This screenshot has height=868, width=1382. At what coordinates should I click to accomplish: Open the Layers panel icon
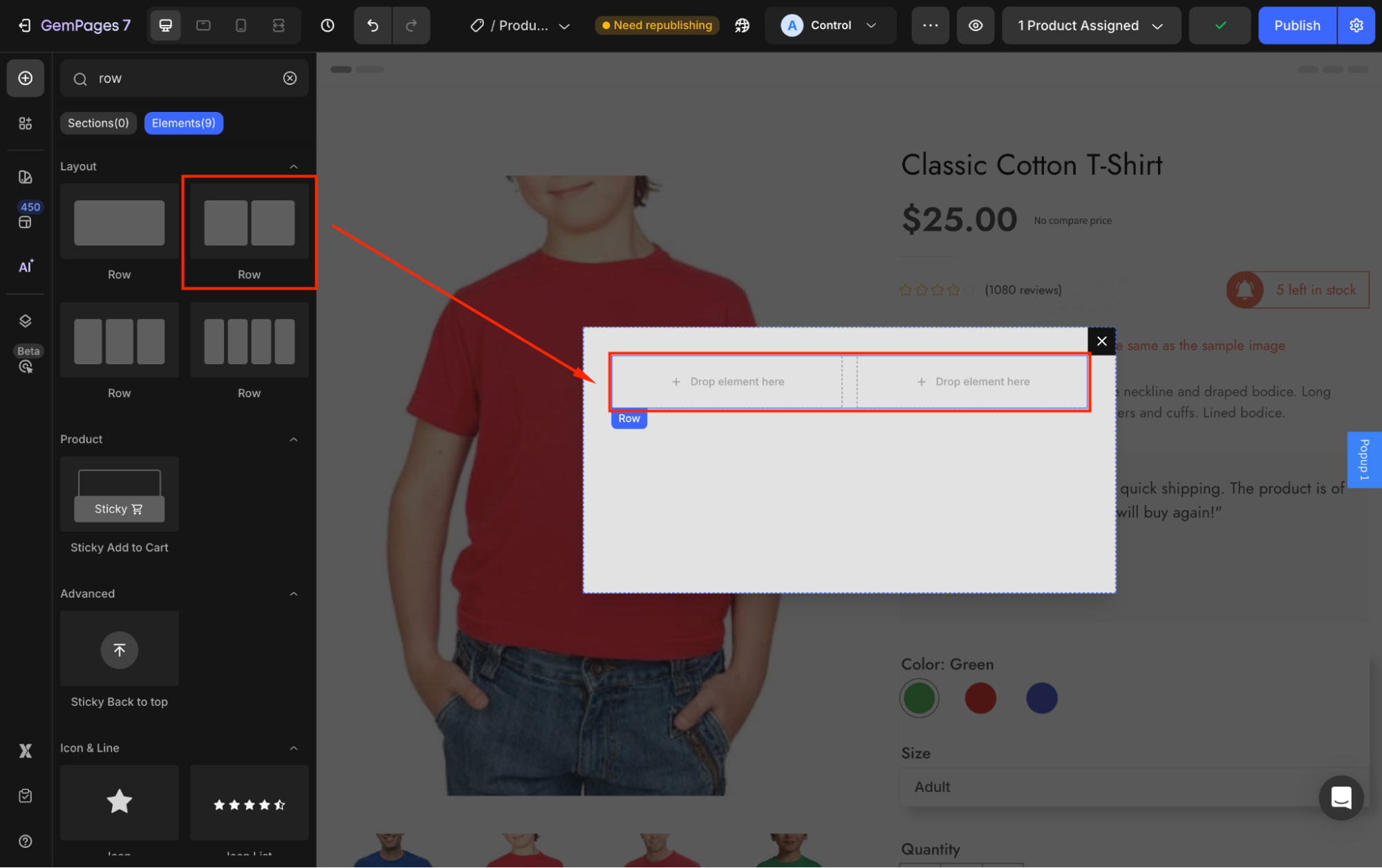coord(26,321)
